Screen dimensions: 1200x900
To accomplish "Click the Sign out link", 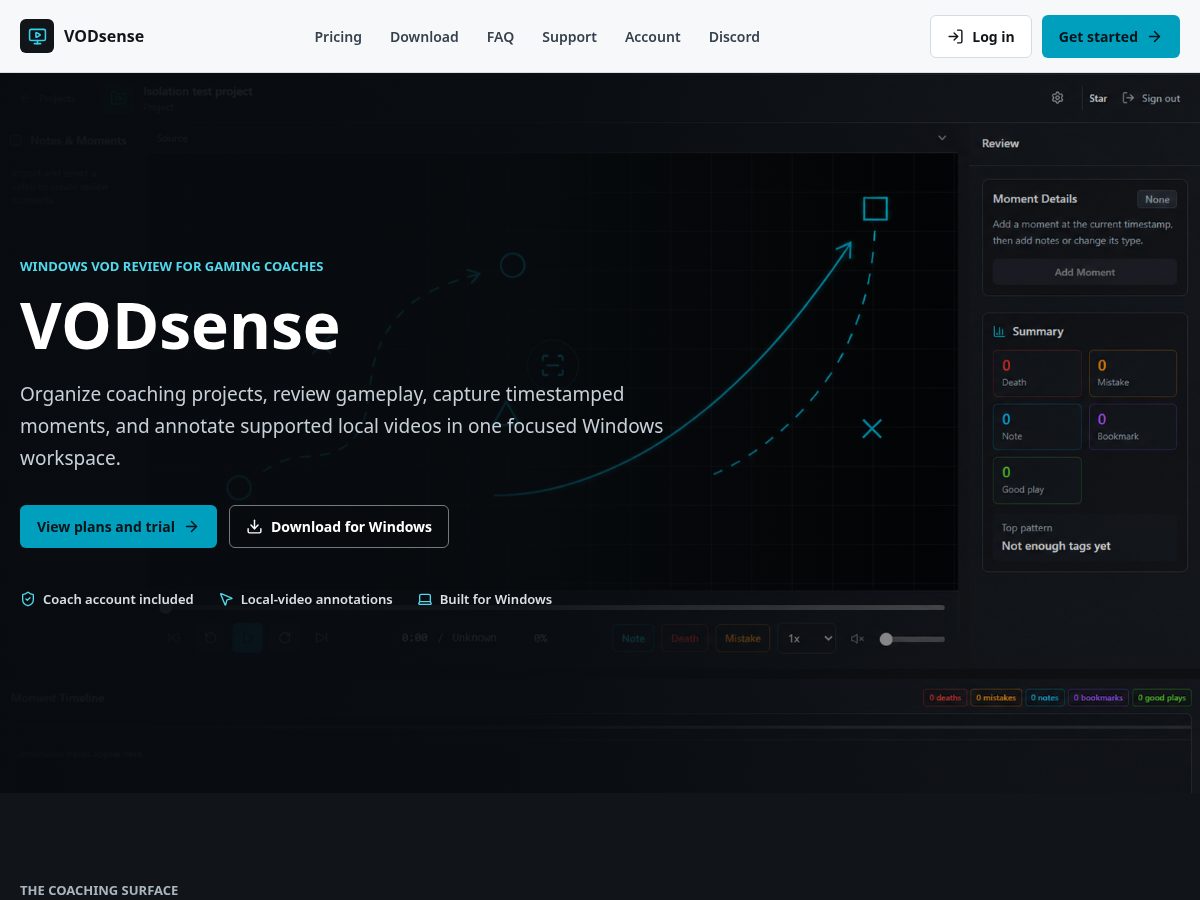I will pyautogui.click(x=1151, y=98).
